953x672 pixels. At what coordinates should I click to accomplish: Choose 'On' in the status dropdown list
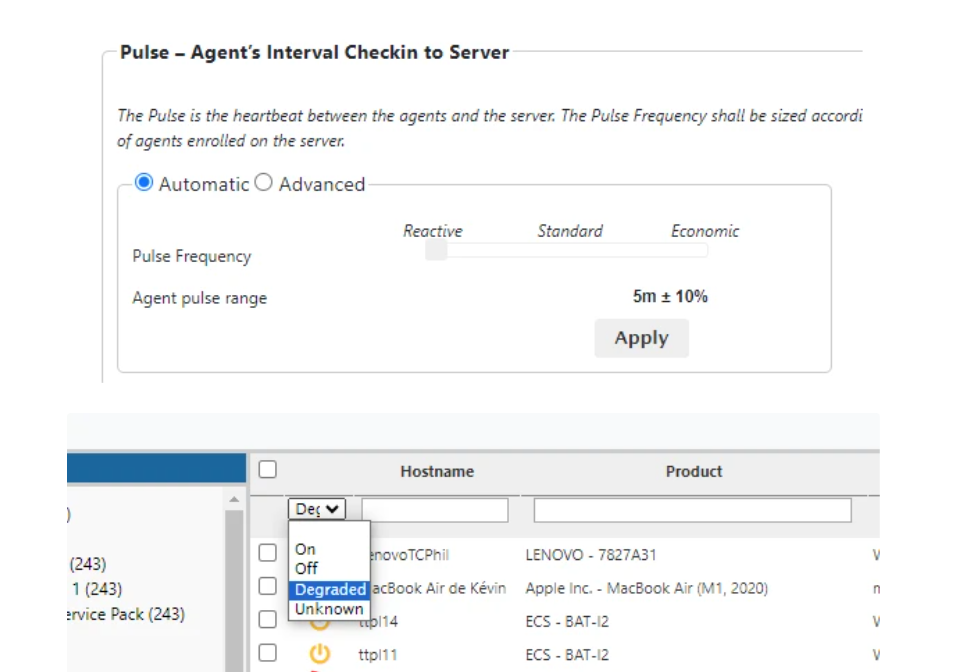(305, 549)
